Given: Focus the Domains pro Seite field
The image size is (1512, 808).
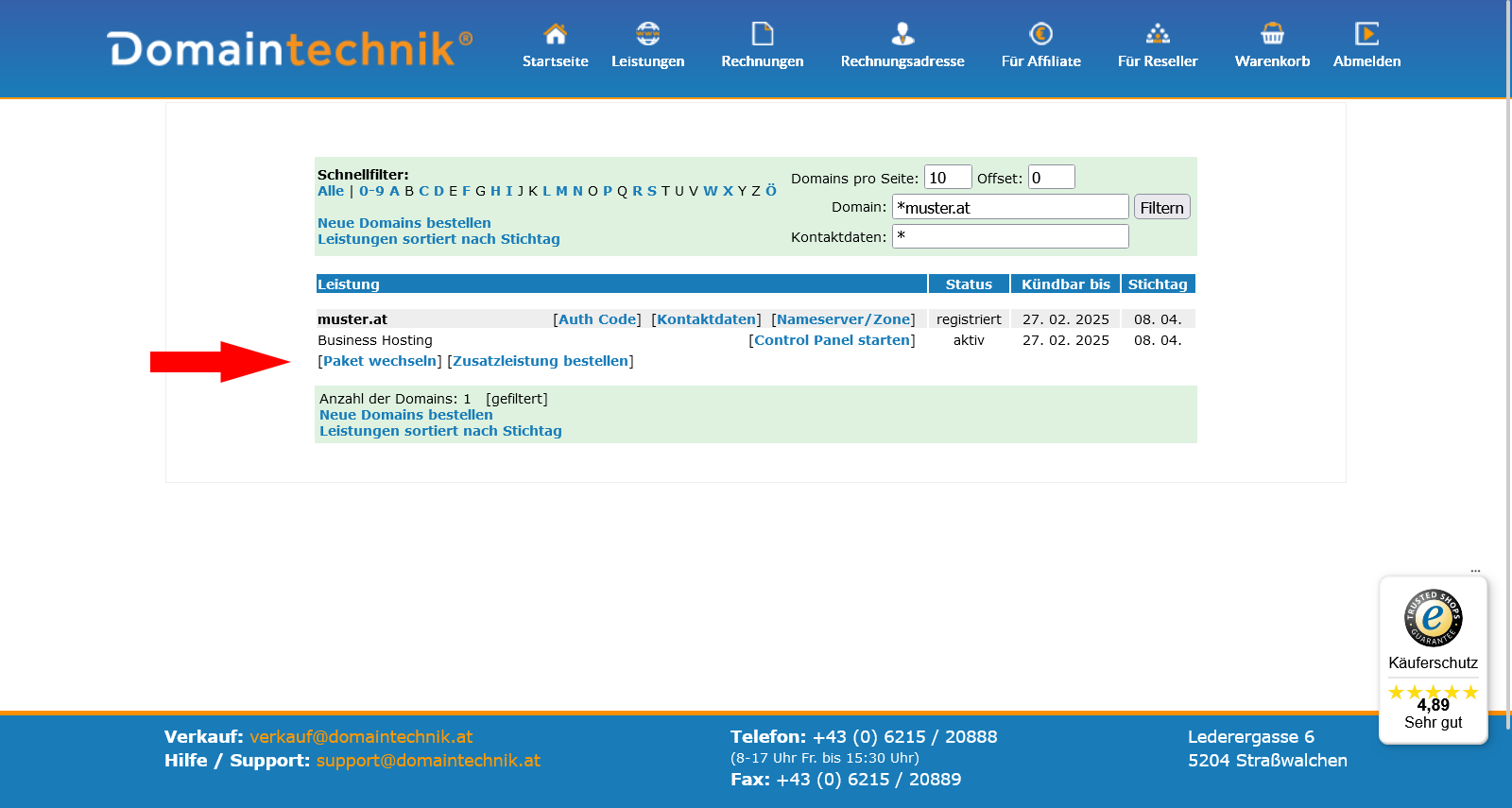Looking at the screenshot, I should pyautogui.click(x=947, y=178).
